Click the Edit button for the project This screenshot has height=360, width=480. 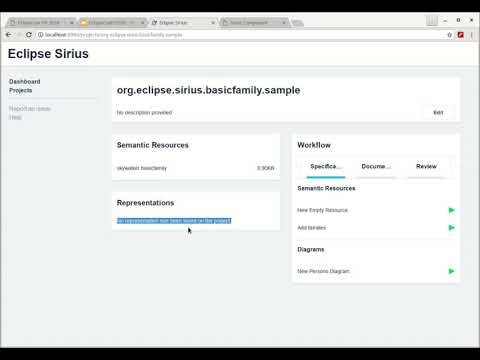[x=438, y=112]
